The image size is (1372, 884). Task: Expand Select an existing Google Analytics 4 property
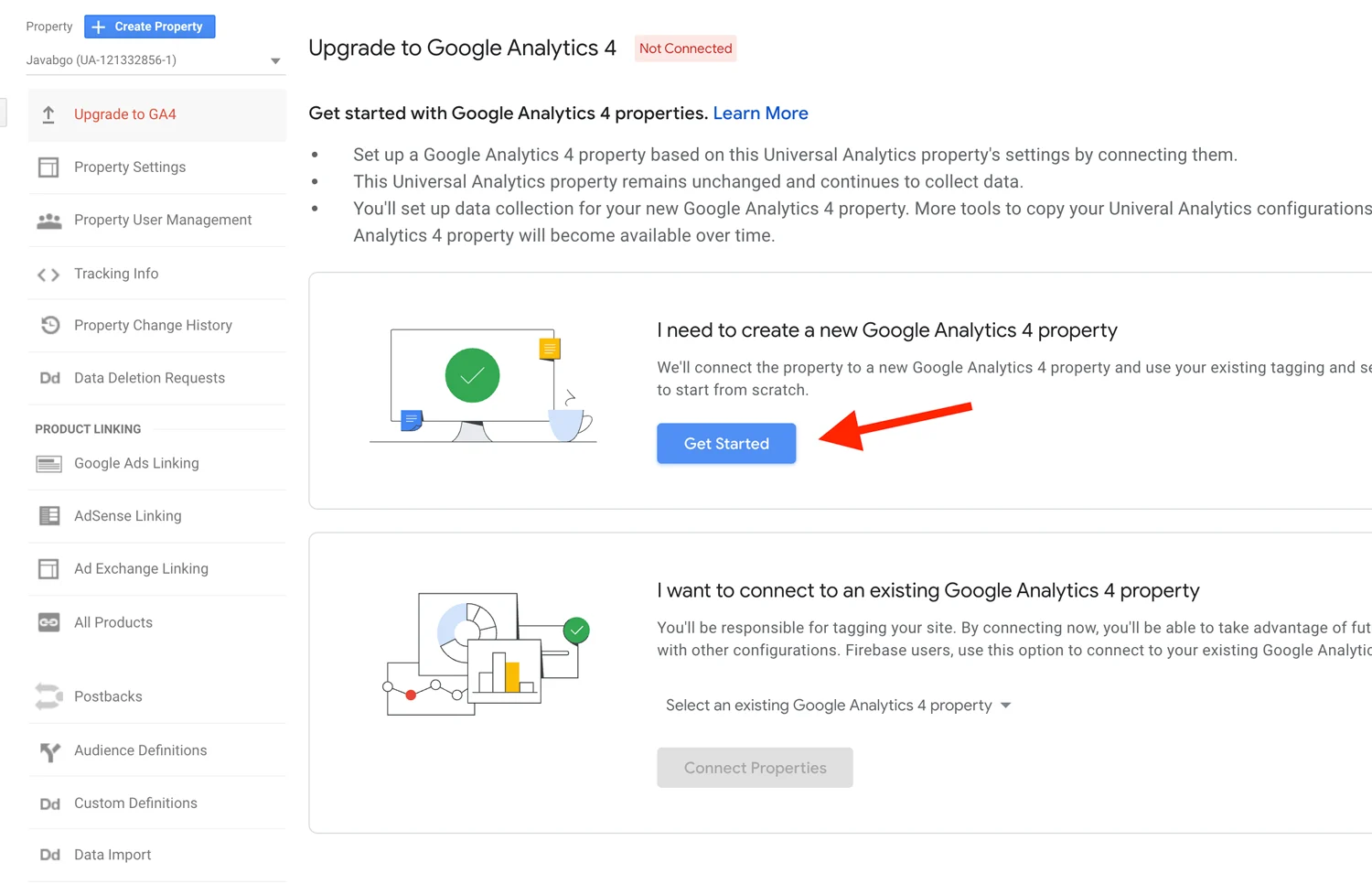click(x=838, y=706)
